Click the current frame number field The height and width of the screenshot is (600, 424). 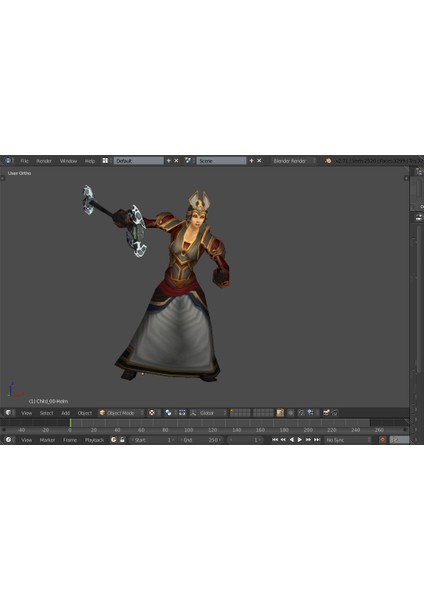[x=245, y=440]
